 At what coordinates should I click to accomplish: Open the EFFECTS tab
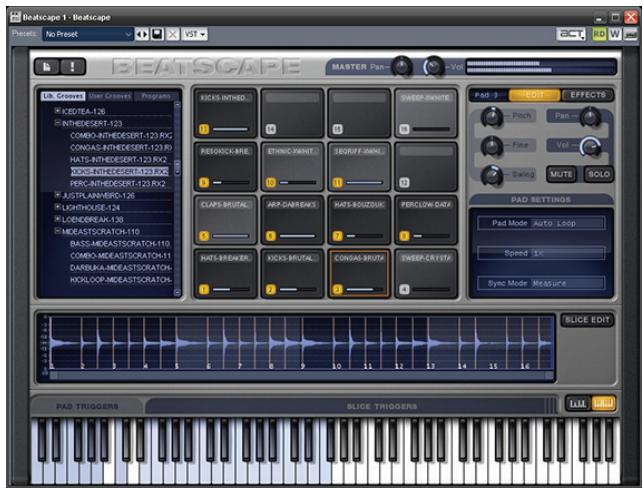tap(588, 95)
